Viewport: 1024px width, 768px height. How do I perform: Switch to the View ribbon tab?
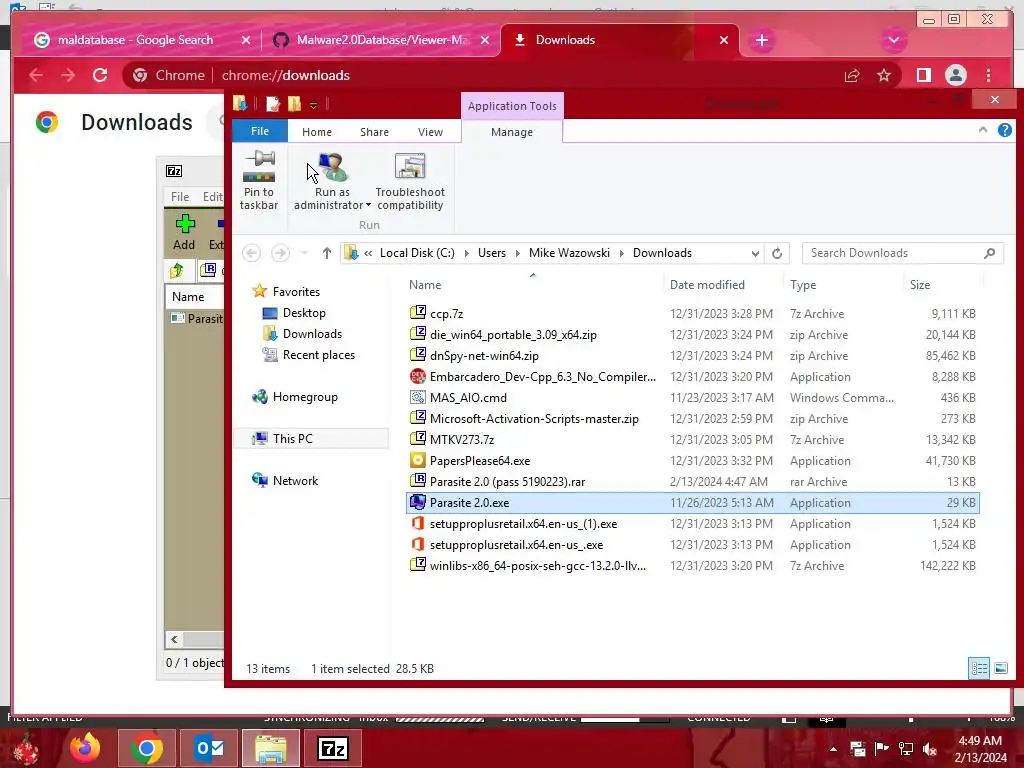pos(430,132)
